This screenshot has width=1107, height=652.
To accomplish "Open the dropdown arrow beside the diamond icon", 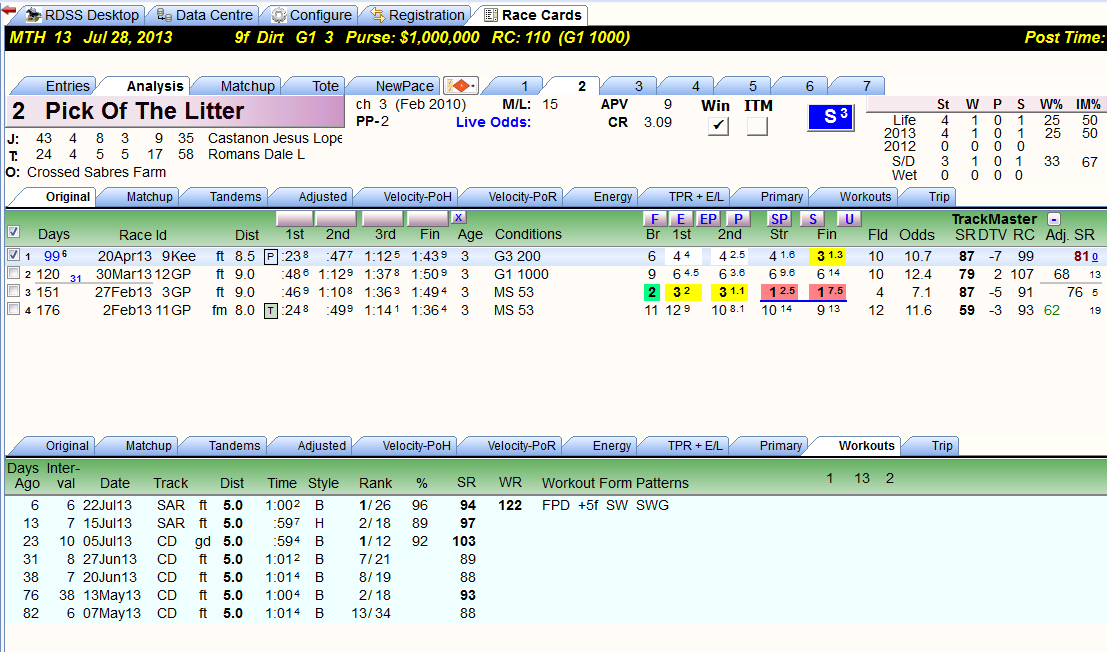I will click(475, 86).
